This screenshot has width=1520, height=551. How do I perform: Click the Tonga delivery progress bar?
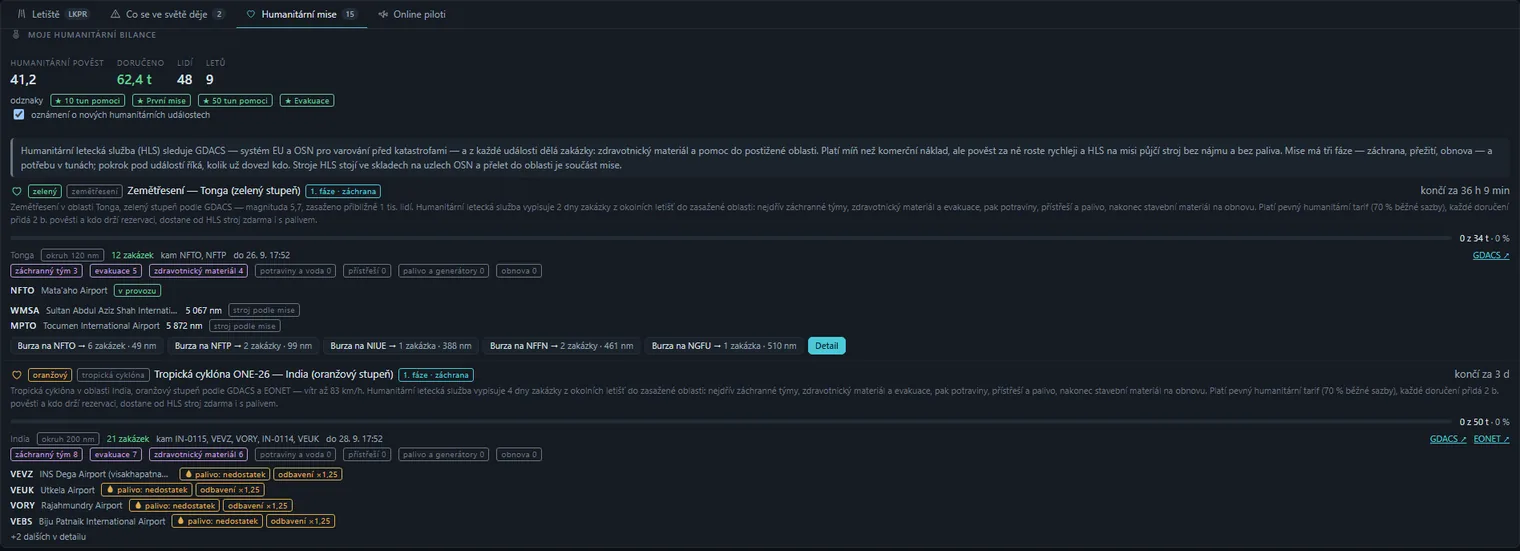click(732, 238)
